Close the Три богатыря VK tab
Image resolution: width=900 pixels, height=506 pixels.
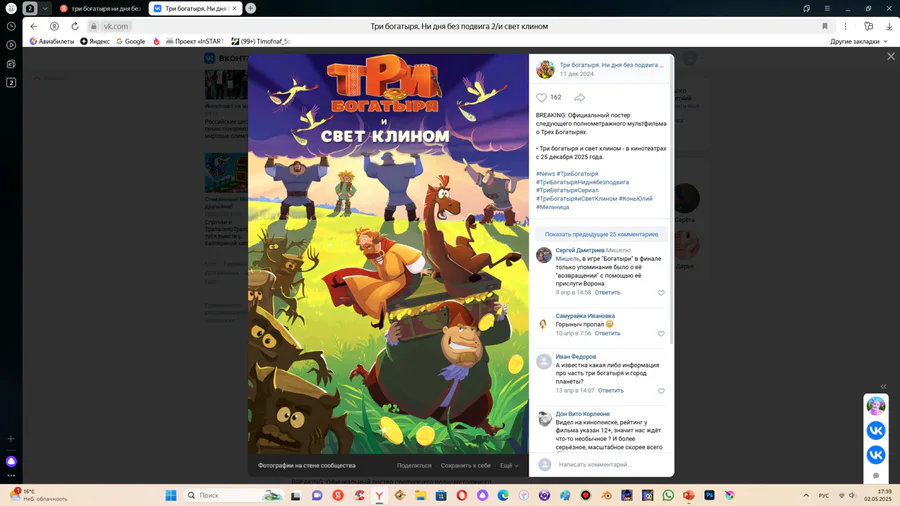click(x=234, y=9)
